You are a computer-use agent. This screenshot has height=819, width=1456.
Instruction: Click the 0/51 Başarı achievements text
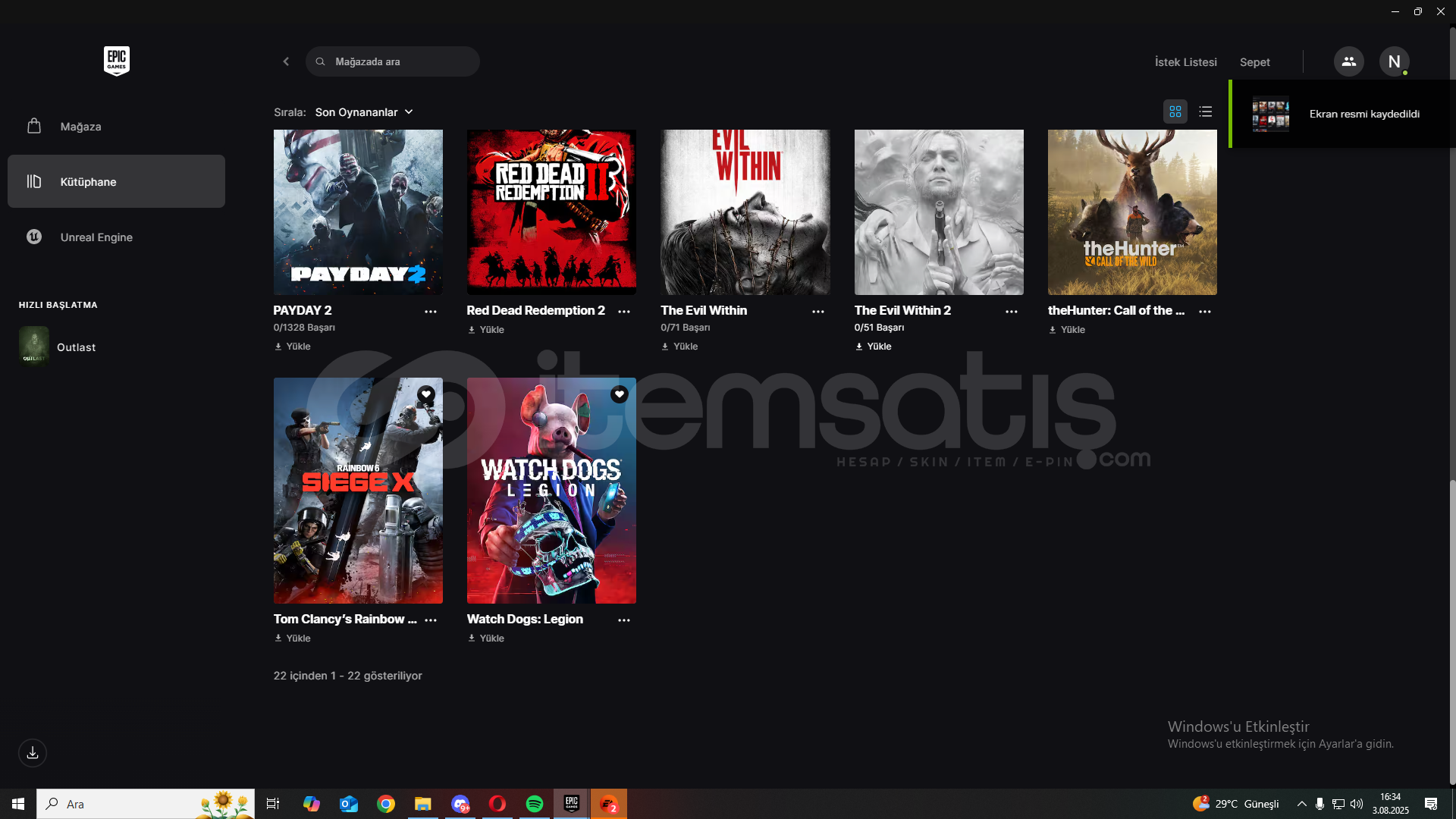[879, 328]
